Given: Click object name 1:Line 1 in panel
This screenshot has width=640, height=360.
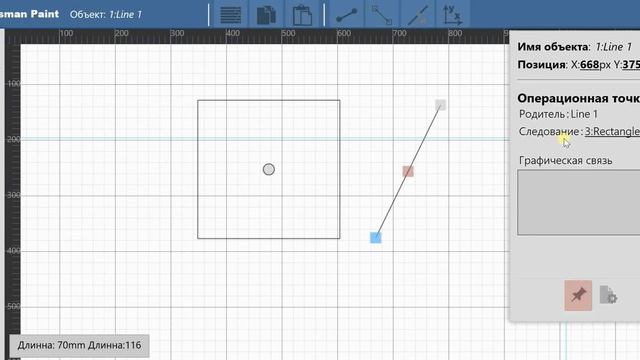Looking at the screenshot, I should 613,47.
